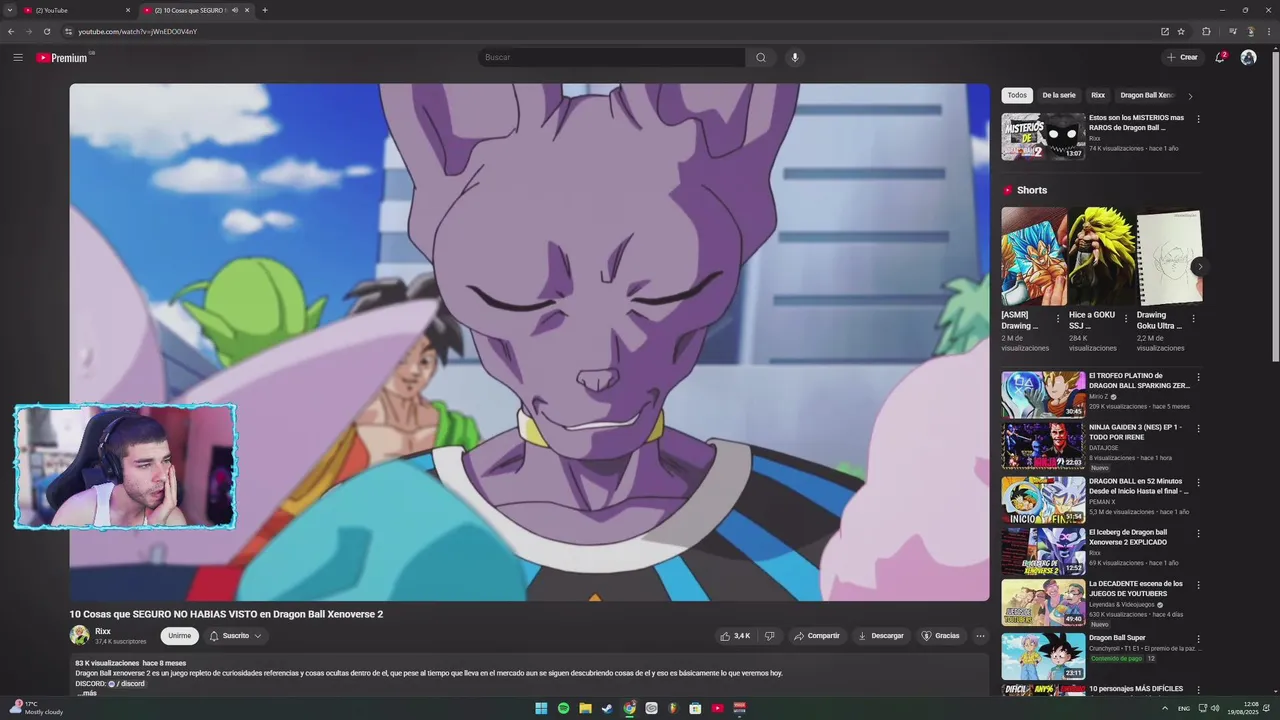This screenshot has height=720, width=1280.
Task: Open options for DRAGON BALL en 52 Minutos
Action: [x=1198, y=483]
